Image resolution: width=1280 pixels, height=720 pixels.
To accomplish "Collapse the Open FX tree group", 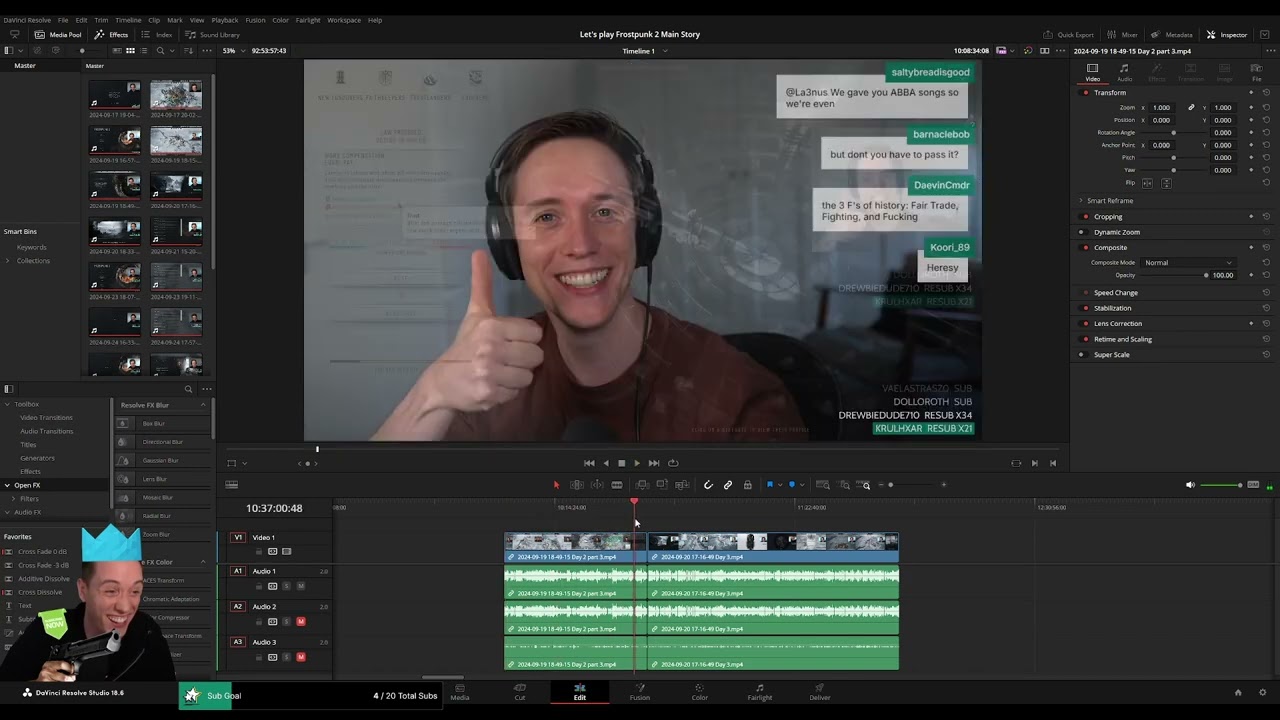I will click(7, 485).
